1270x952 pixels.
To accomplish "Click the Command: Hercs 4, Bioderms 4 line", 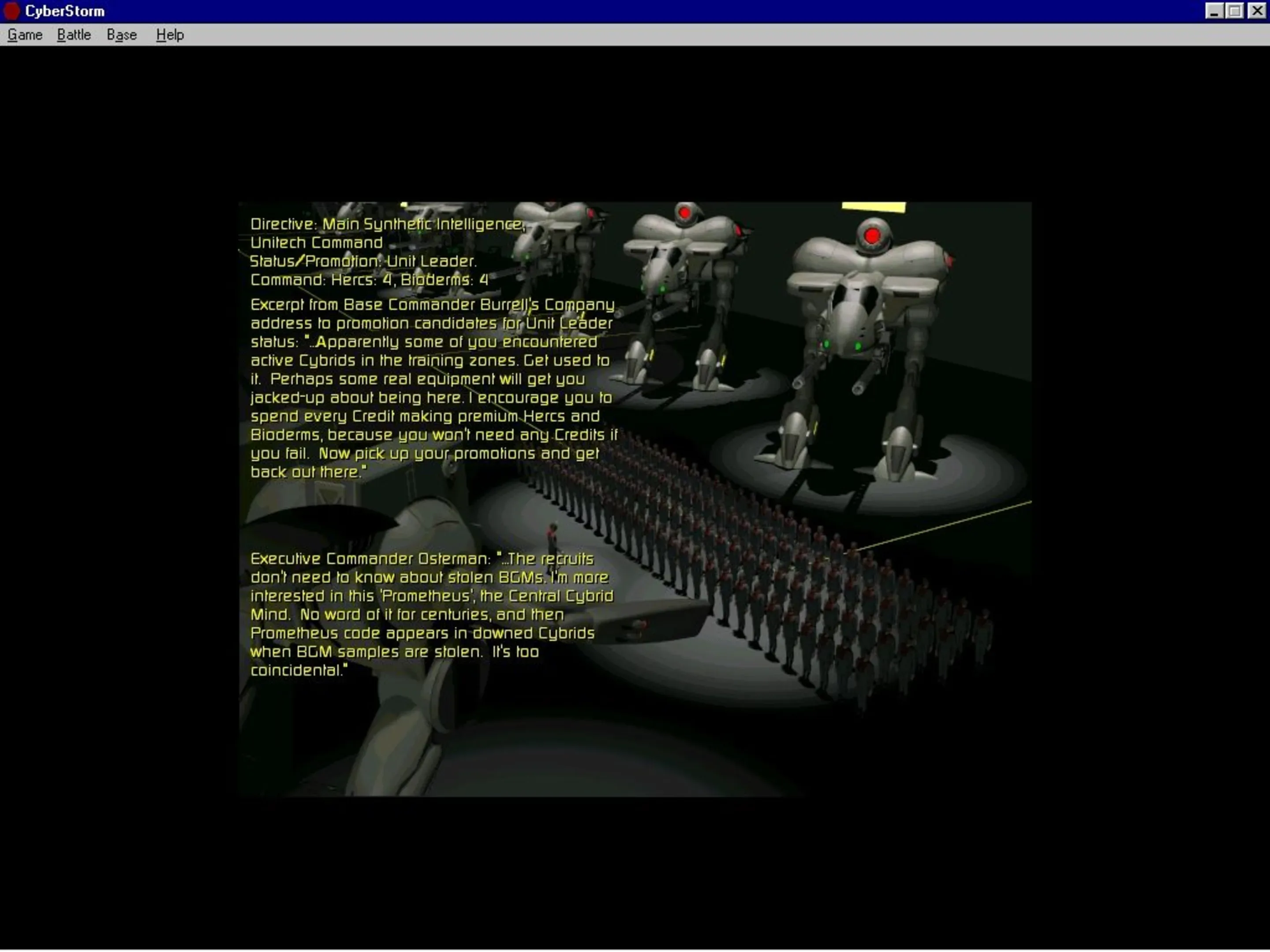I will tap(369, 280).
